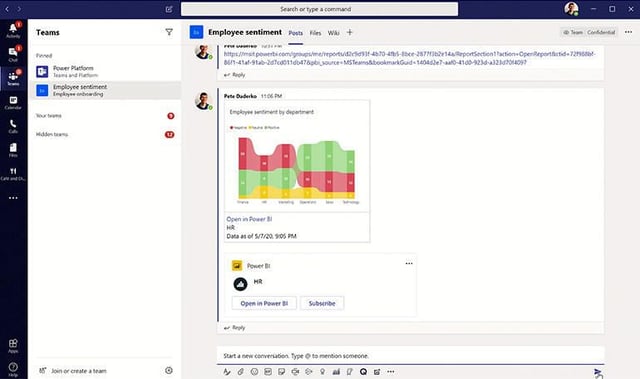Image resolution: width=640 pixels, height=379 pixels.
Task: Reply to the chart post
Action: pyautogui.click(x=235, y=328)
